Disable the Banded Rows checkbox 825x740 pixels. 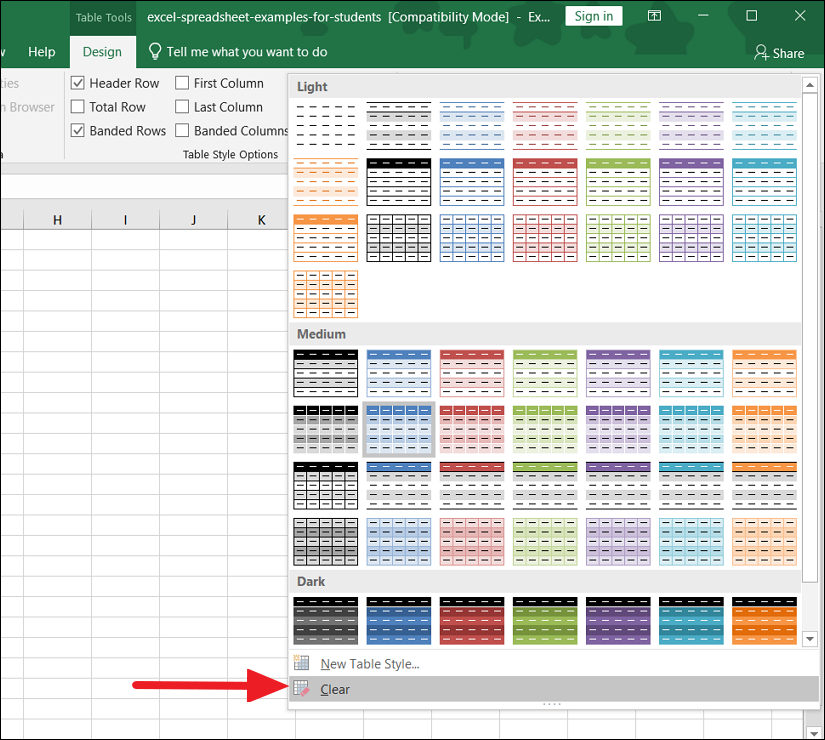[x=77, y=130]
